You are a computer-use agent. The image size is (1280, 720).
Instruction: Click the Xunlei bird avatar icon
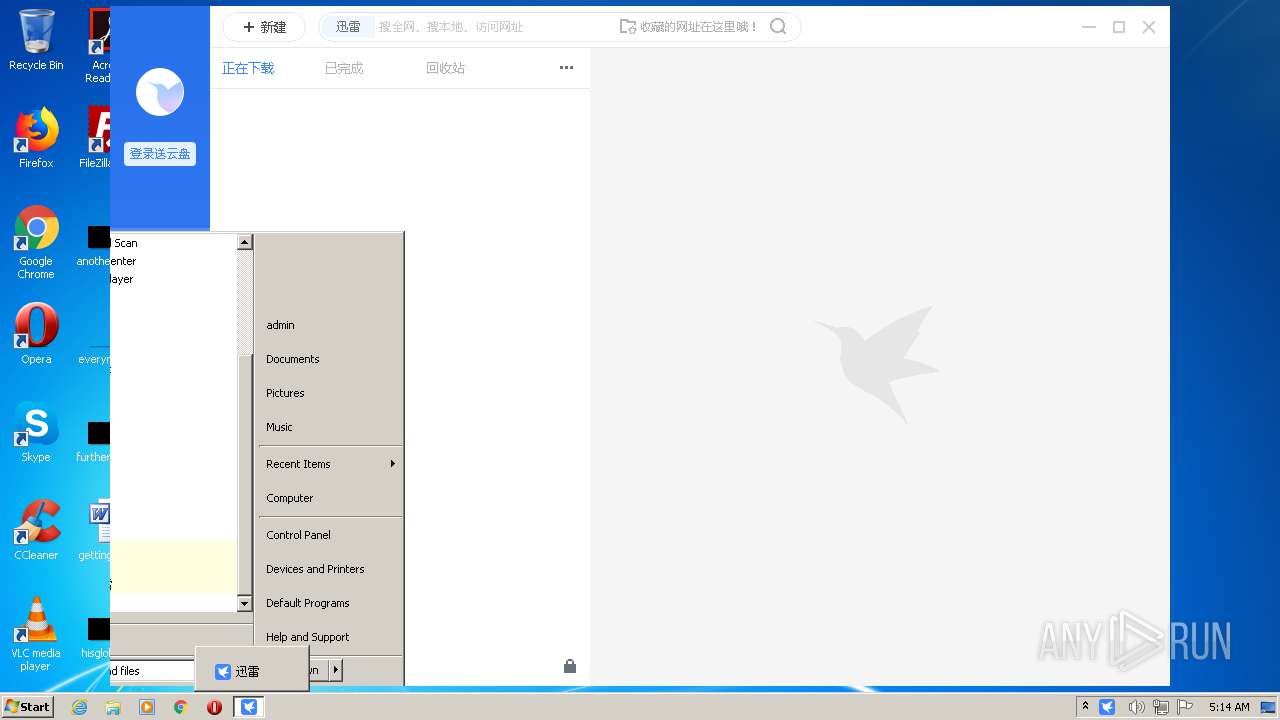point(160,93)
